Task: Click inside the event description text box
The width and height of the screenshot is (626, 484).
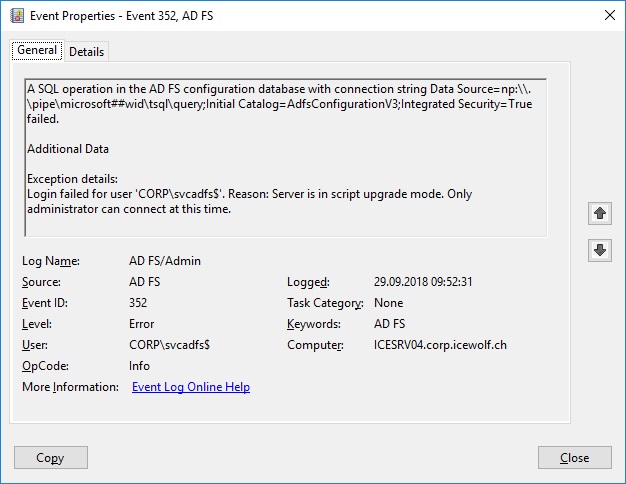Action: point(285,157)
